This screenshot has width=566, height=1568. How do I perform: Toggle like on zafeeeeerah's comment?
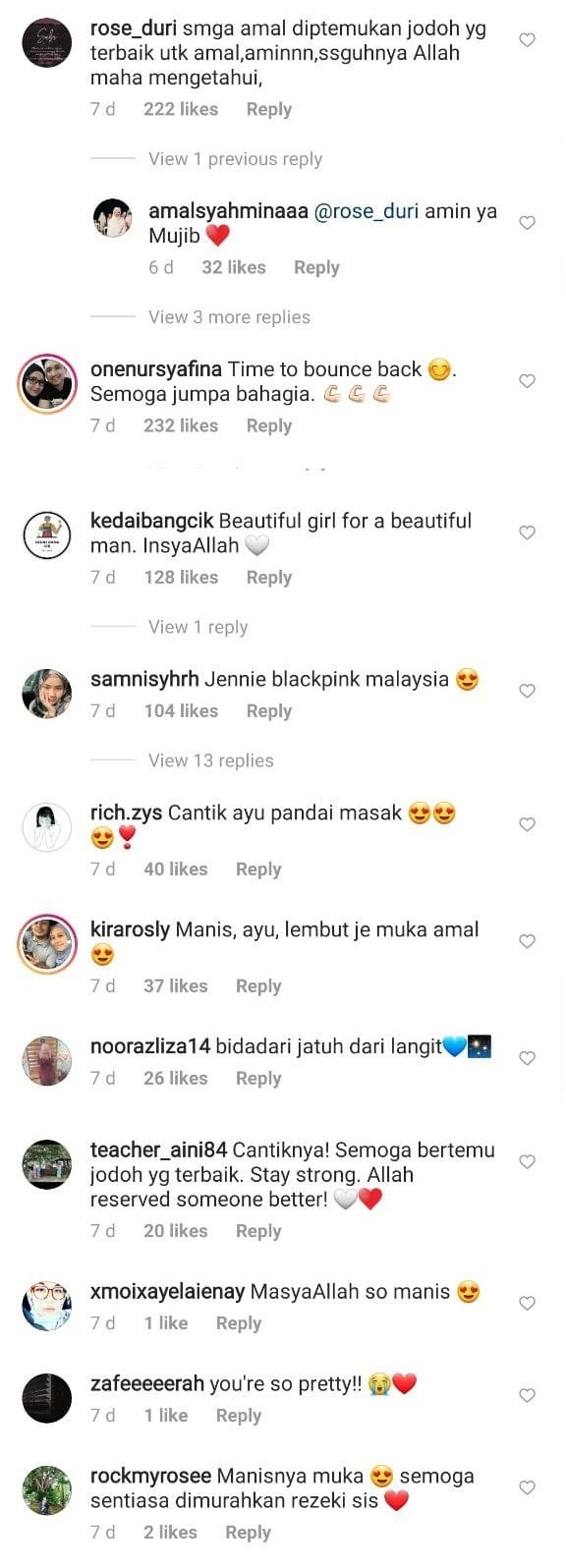point(527,1395)
